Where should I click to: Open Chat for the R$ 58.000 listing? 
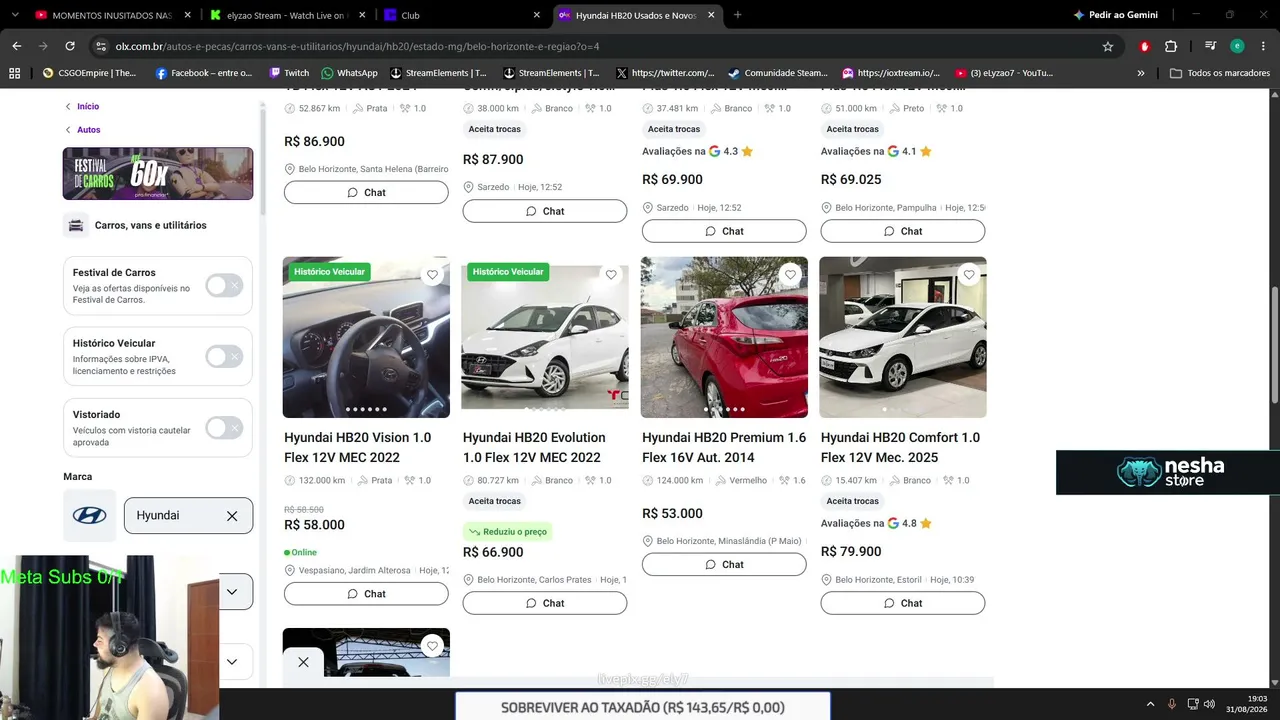pyautogui.click(x=366, y=594)
